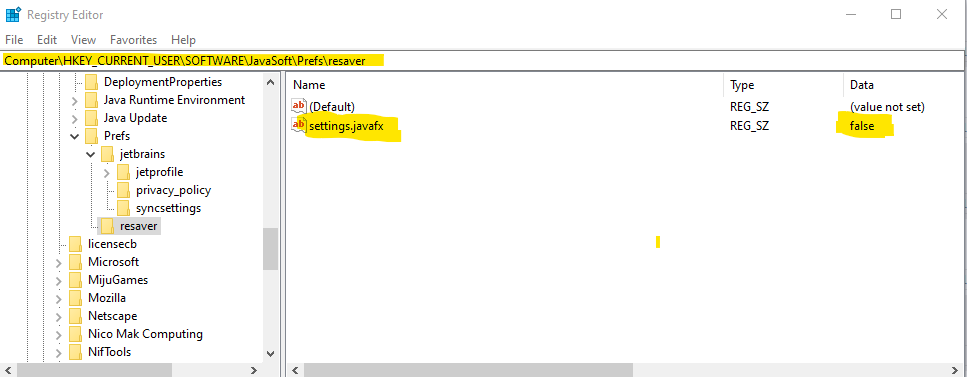
Task: Open the View menu
Action: [83, 39]
